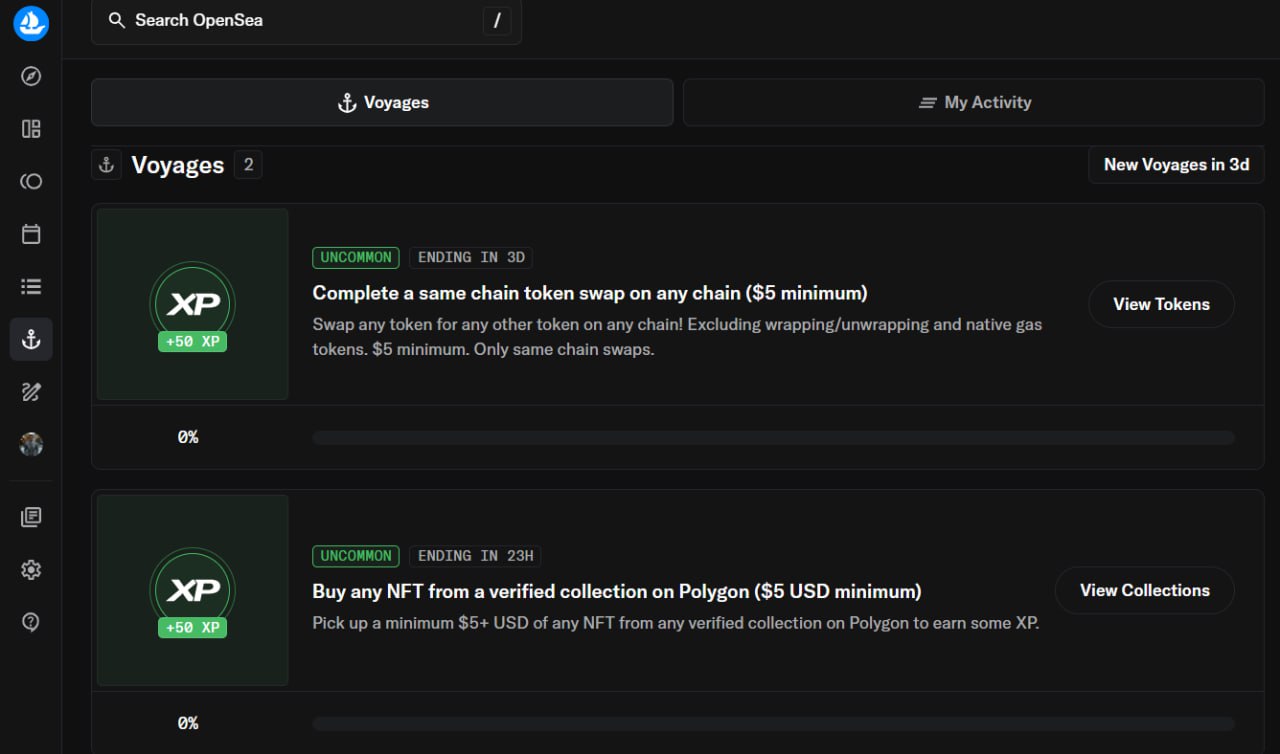The width and height of the screenshot is (1280, 754).
Task: Open the OpenSea home logo
Action: point(31,22)
